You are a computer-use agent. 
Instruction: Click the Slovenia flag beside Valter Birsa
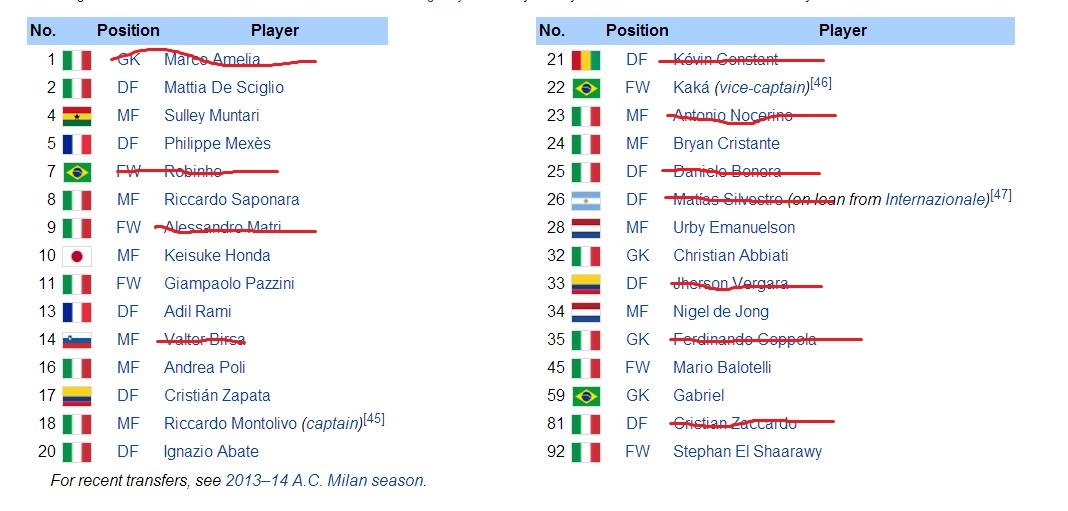click(77, 340)
